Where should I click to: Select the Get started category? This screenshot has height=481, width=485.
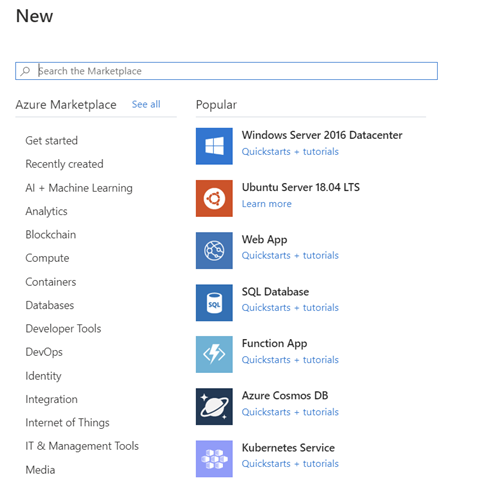52,141
